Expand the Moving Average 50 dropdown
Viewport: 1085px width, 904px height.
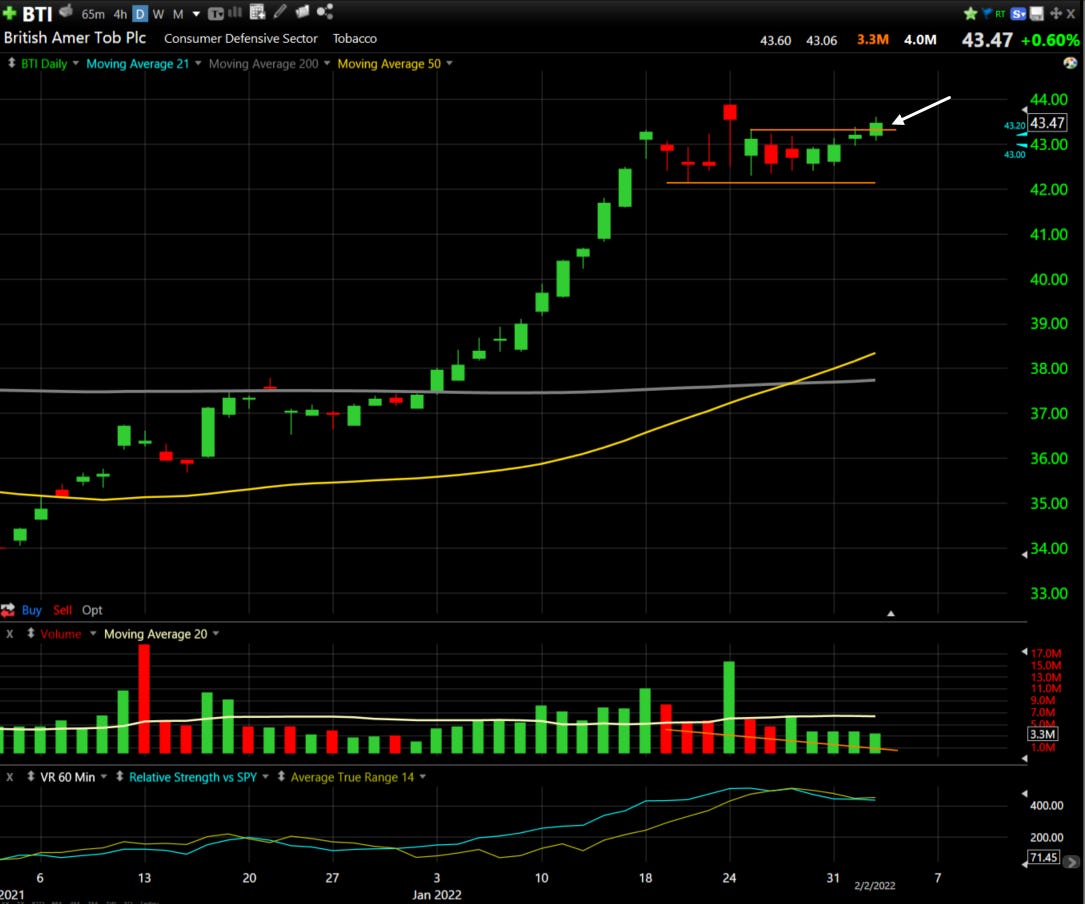click(449, 63)
